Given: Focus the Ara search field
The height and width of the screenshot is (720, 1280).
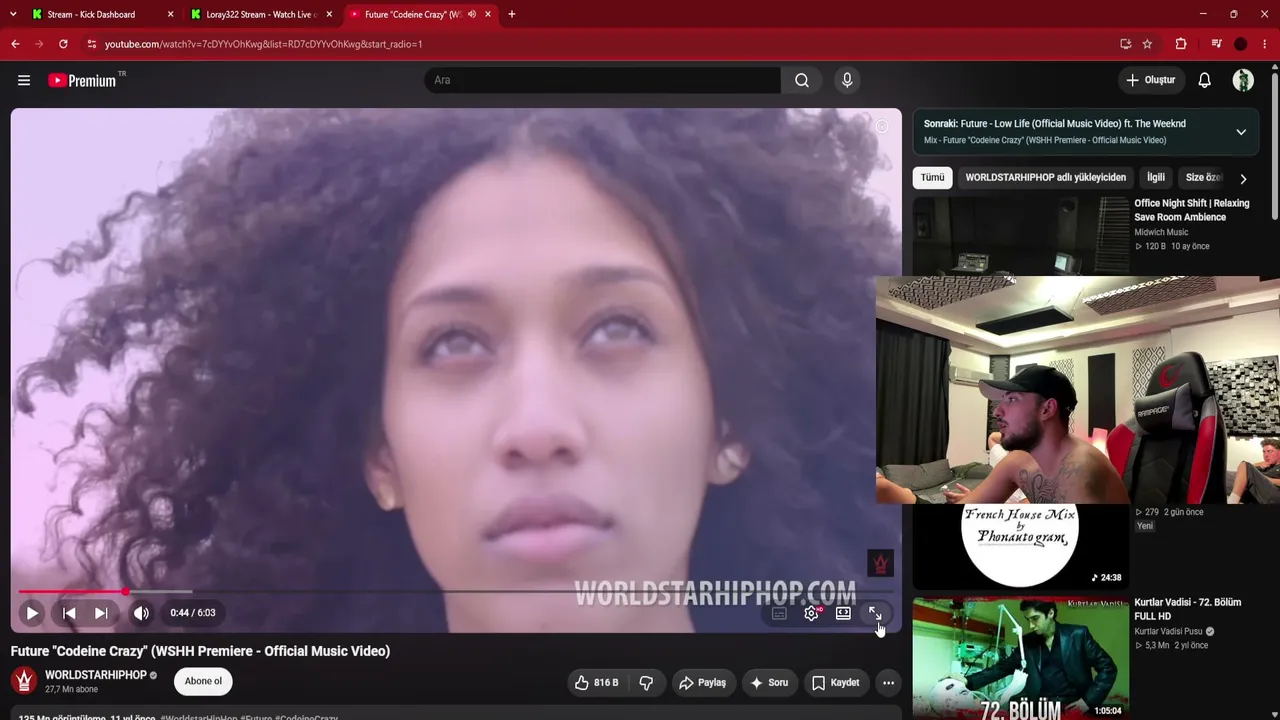Looking at the screenshot, I should pos(603,80).
